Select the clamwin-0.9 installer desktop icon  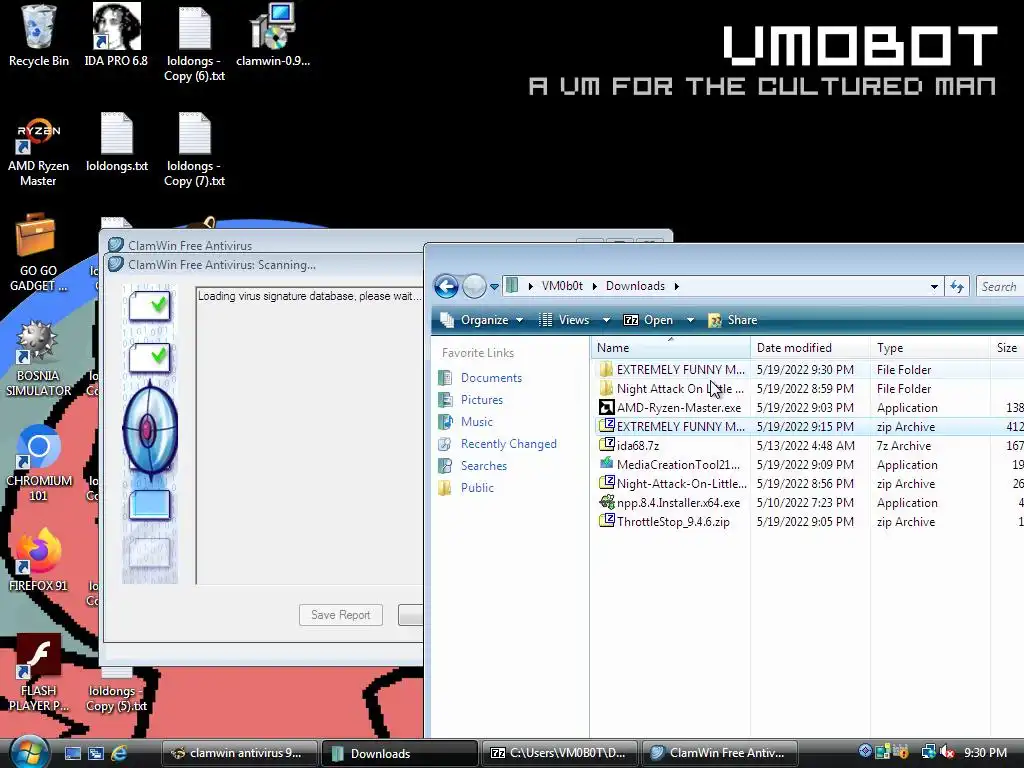coord(273,36)
